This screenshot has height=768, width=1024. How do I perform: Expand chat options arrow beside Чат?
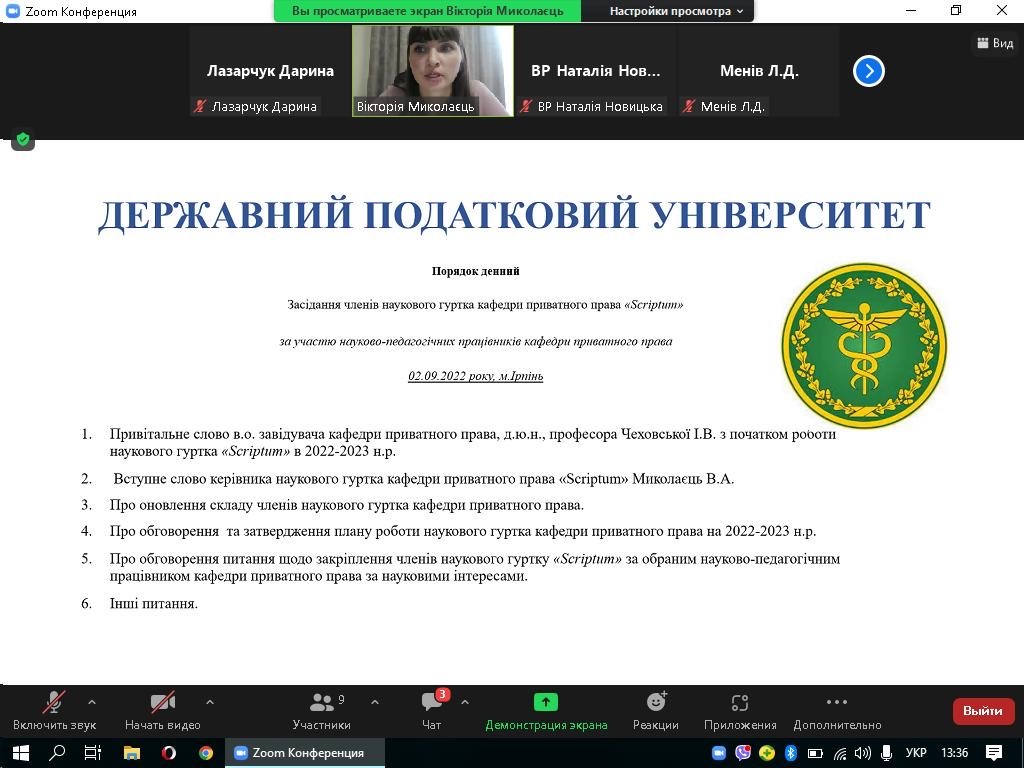pos(465,703)
